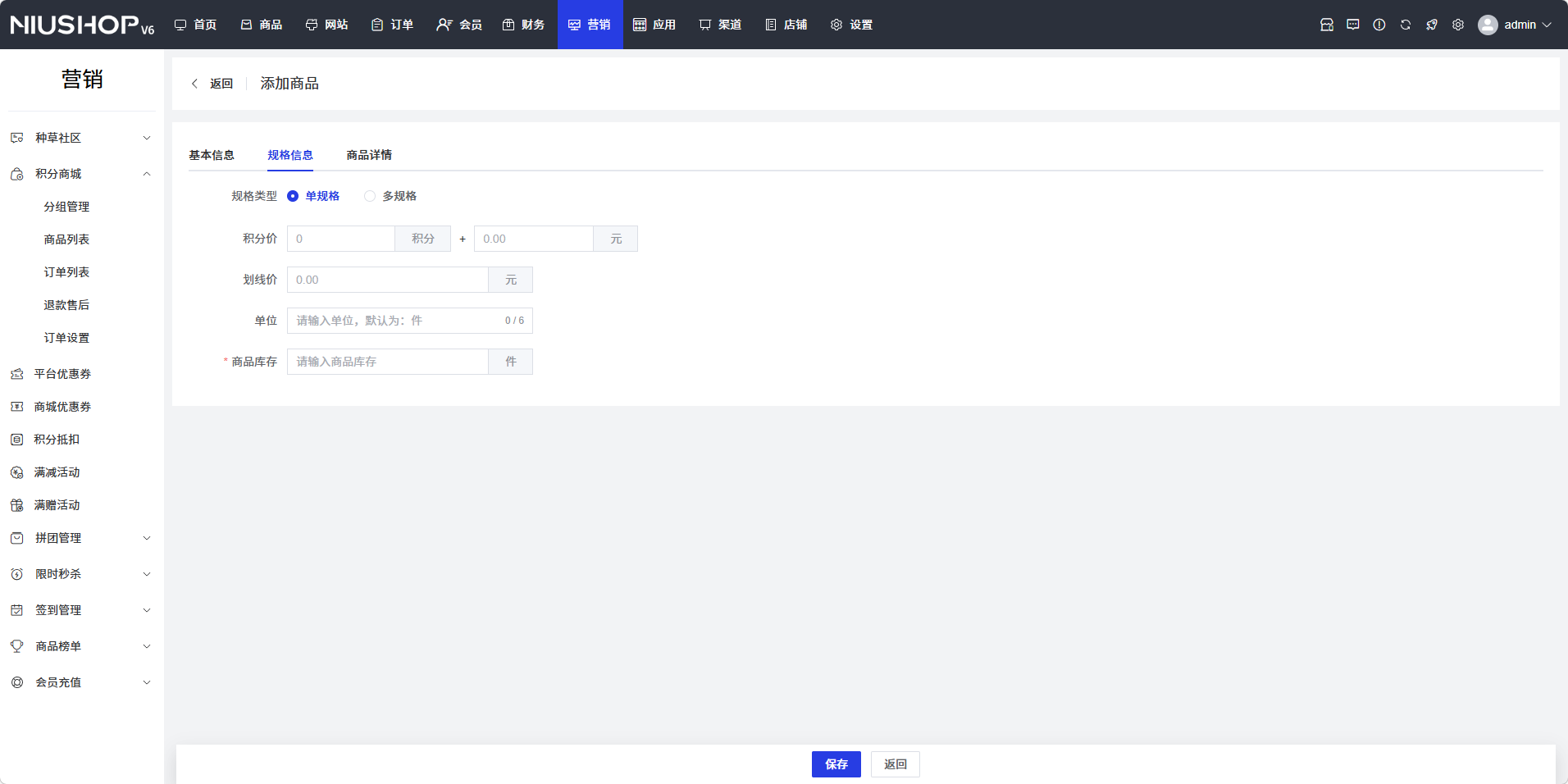Go to 首页 in top navigation

tap(196, 25)
